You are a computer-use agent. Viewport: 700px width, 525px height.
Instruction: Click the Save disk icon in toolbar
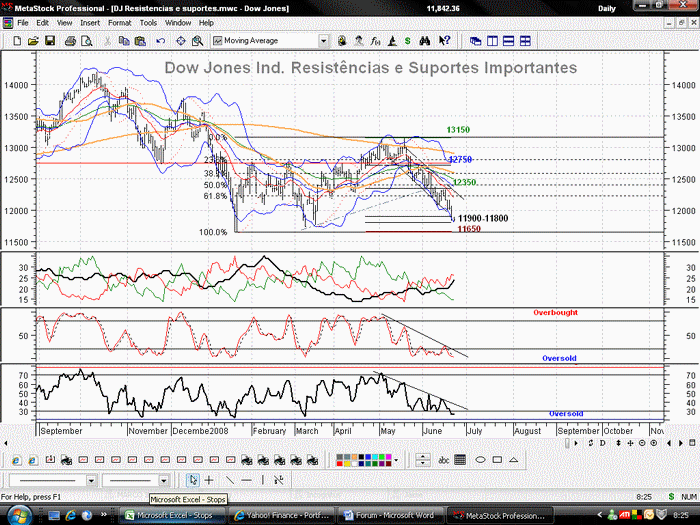pyautogui.click(x=50, y=41)
